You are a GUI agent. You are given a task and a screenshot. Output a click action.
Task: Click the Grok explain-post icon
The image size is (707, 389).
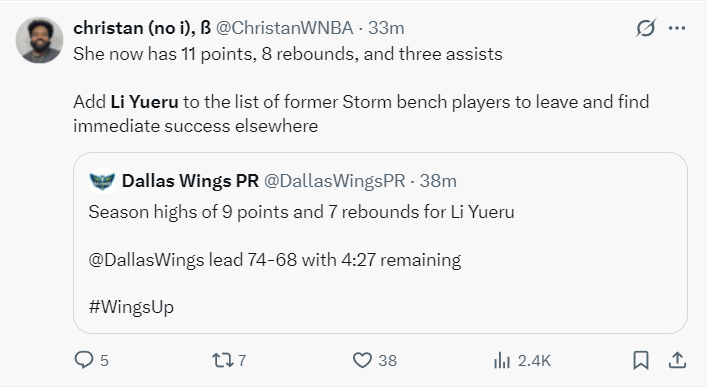click(x=646, y=28)
